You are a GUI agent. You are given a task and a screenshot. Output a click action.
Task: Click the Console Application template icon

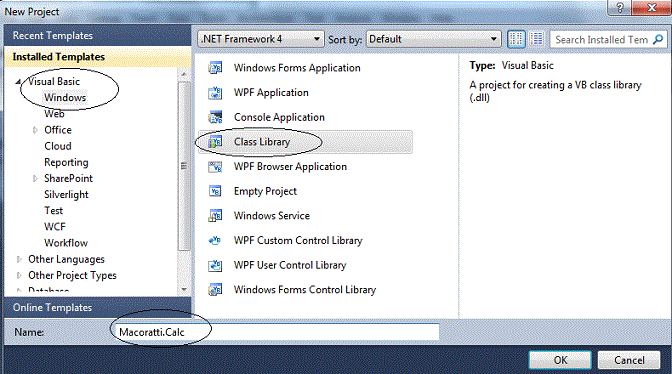tap(215, 117)
